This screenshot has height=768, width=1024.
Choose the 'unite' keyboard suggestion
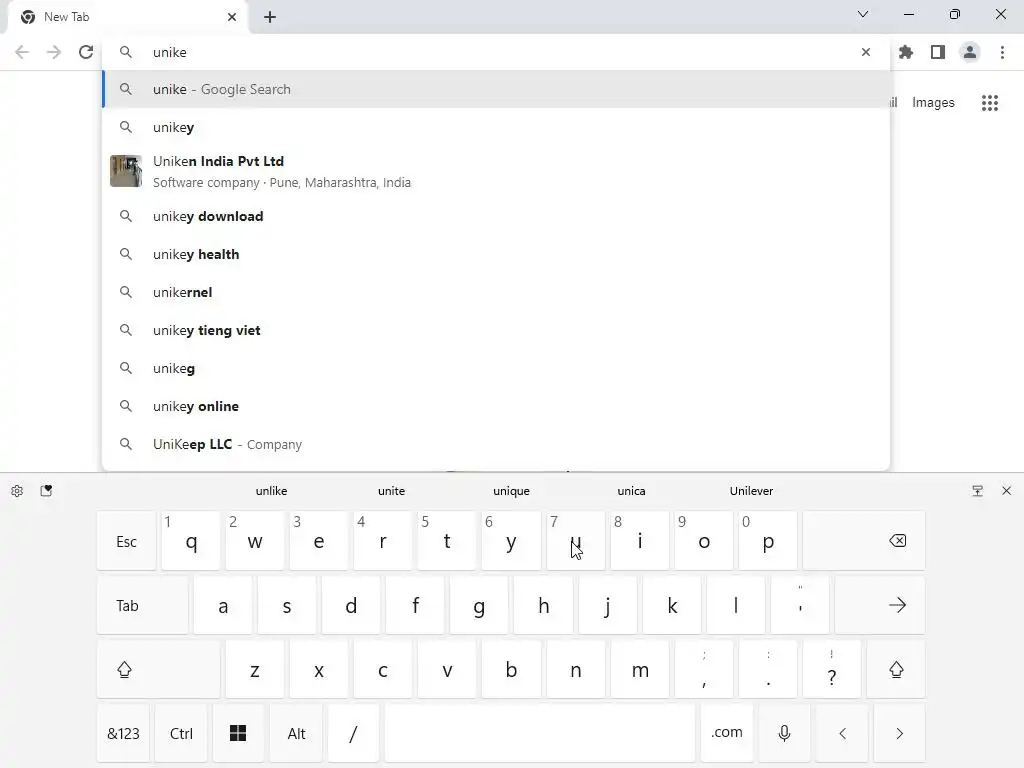click(x=391, y=491)
